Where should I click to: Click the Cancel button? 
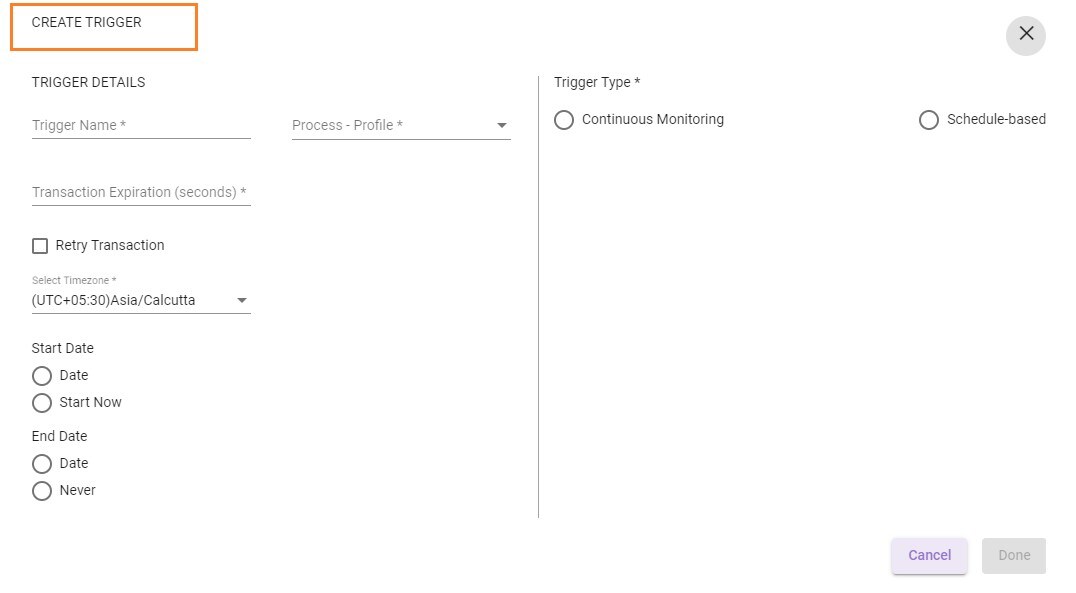(929, 555)
